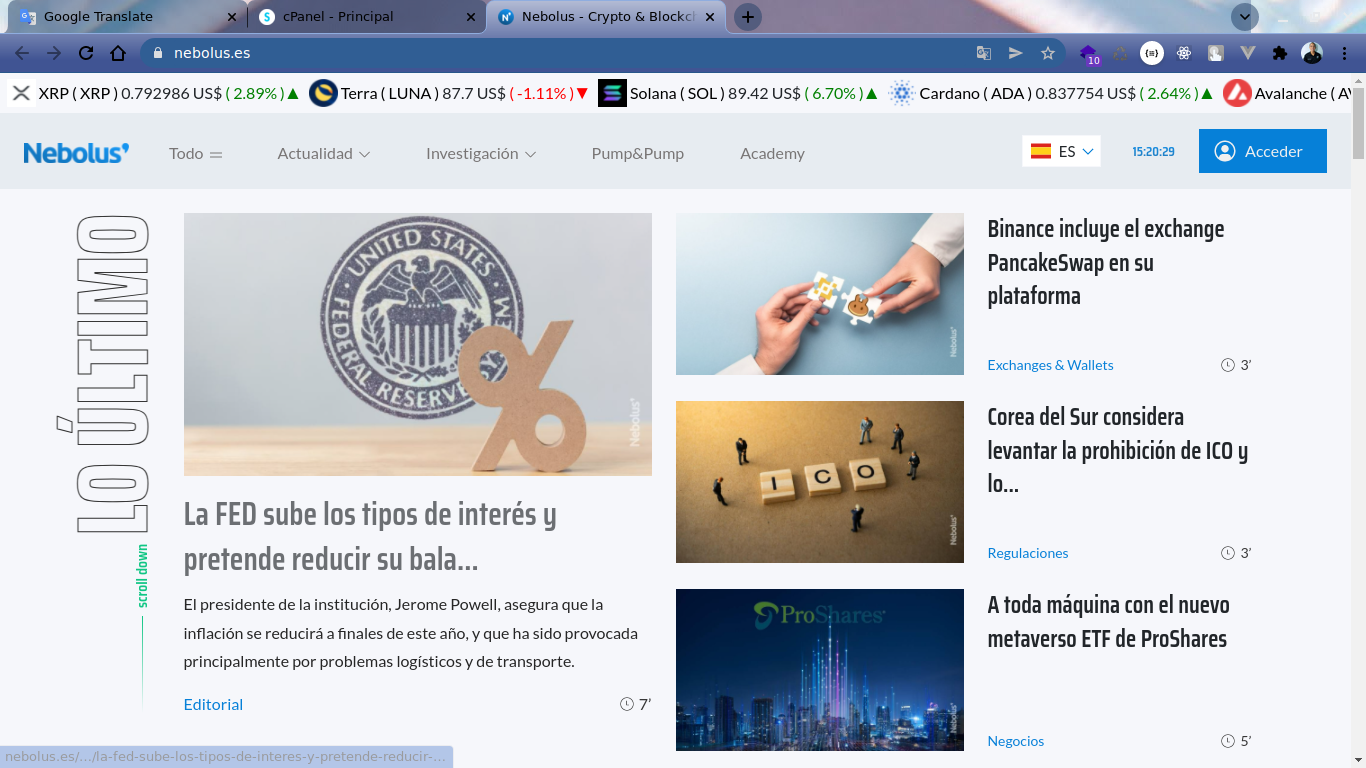Click the Solana coin icon in ticker
Viewport: 1366px width, 768px height.
tap(612, 93)
